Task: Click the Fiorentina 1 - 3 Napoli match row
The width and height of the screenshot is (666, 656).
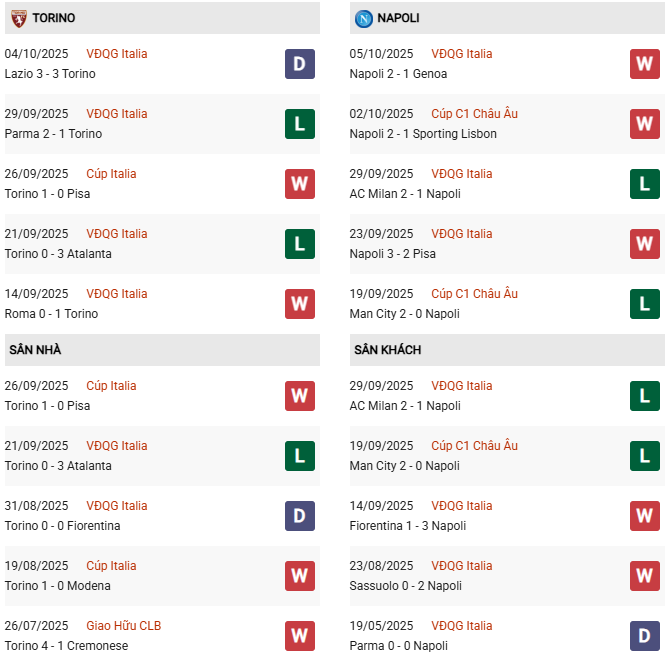Action: pos(407,526)
